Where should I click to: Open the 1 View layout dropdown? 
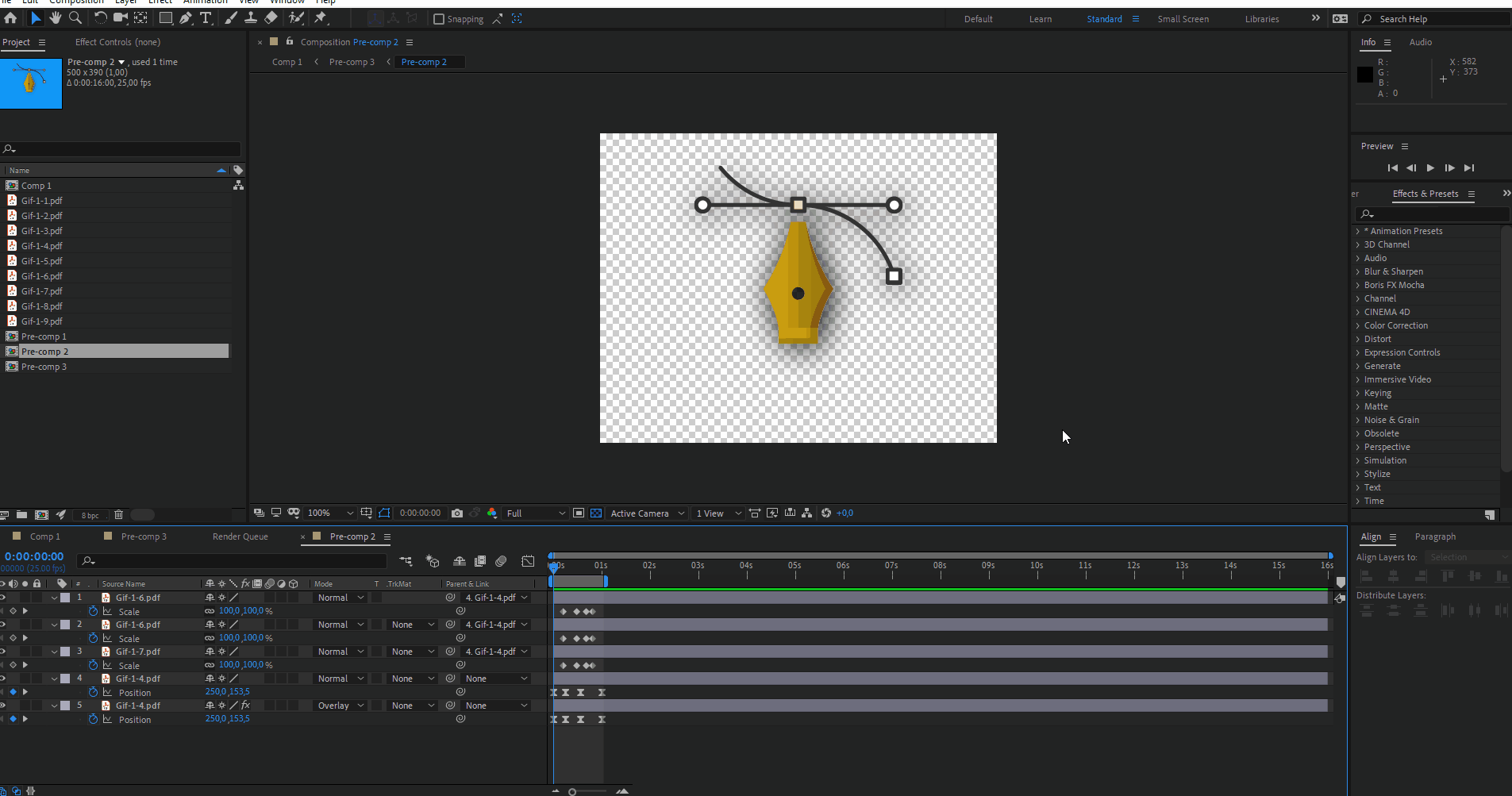(718, 513)
